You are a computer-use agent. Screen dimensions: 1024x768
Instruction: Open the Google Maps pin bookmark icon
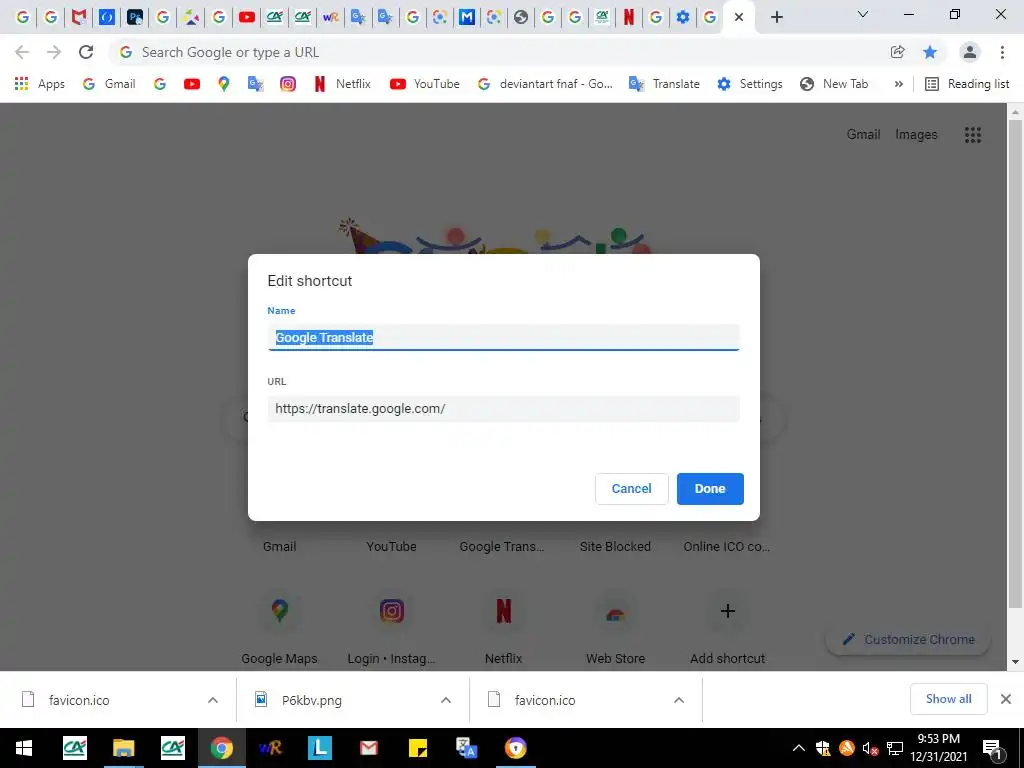pyautogui.click(x=223, y=84)
